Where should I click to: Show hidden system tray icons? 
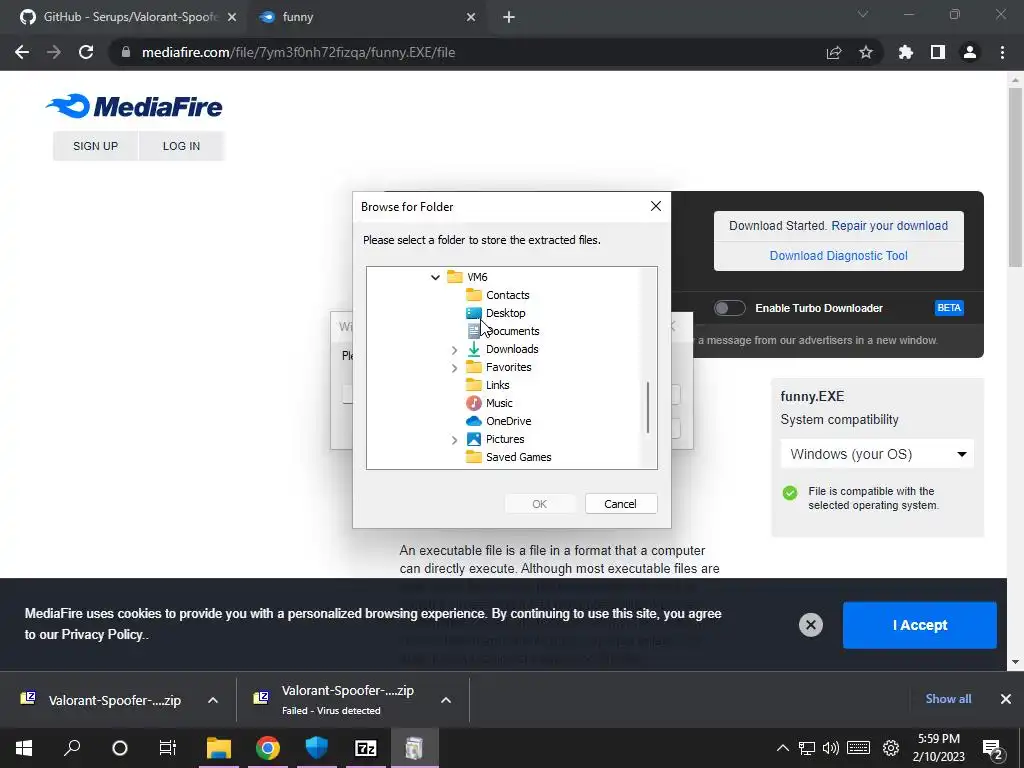(782, 748)
